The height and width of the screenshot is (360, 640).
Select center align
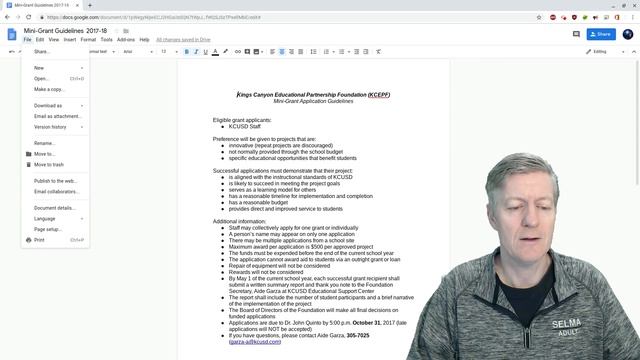(x=282, y=52)
